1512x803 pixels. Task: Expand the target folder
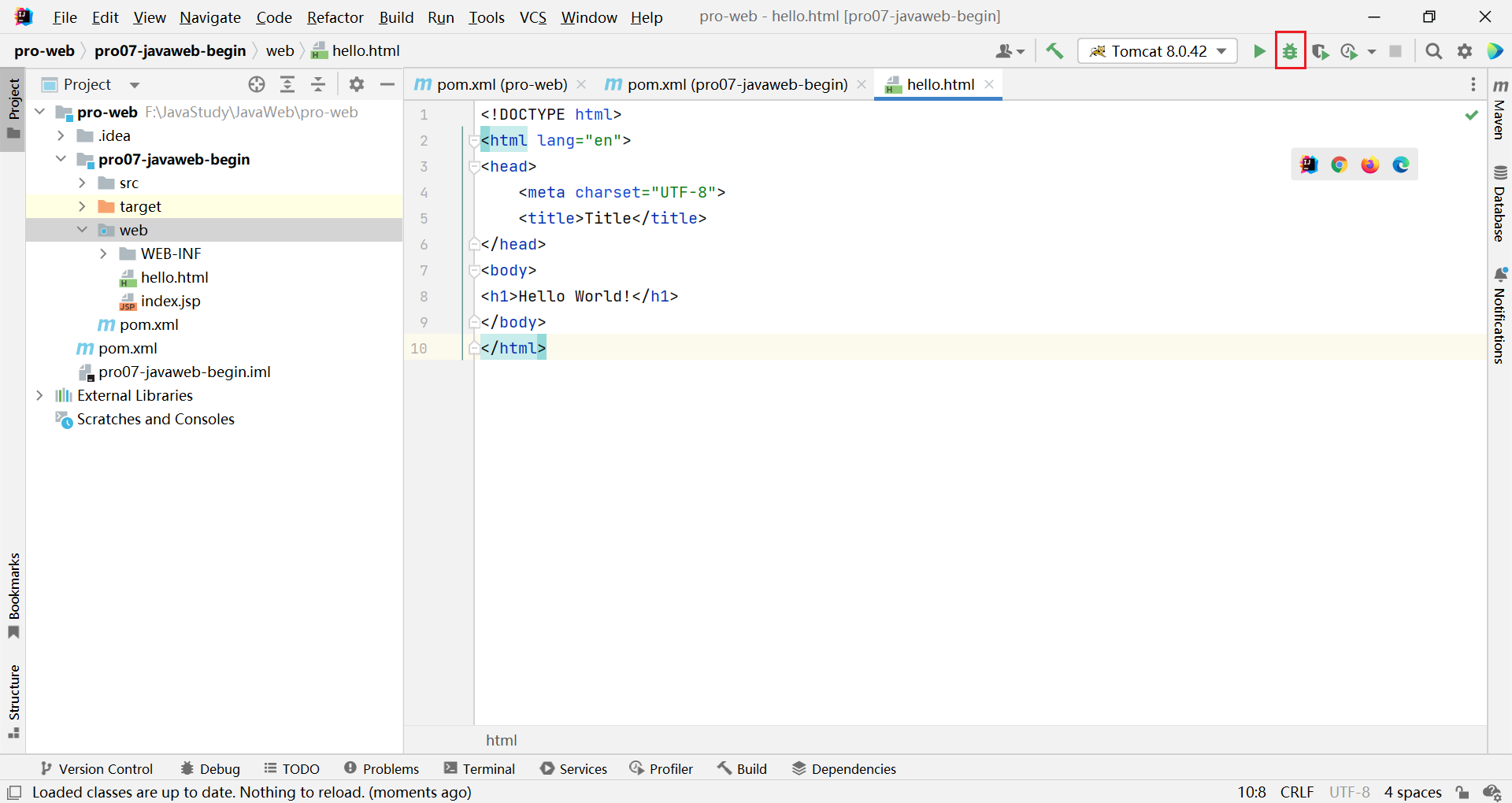tap(82, 206)
